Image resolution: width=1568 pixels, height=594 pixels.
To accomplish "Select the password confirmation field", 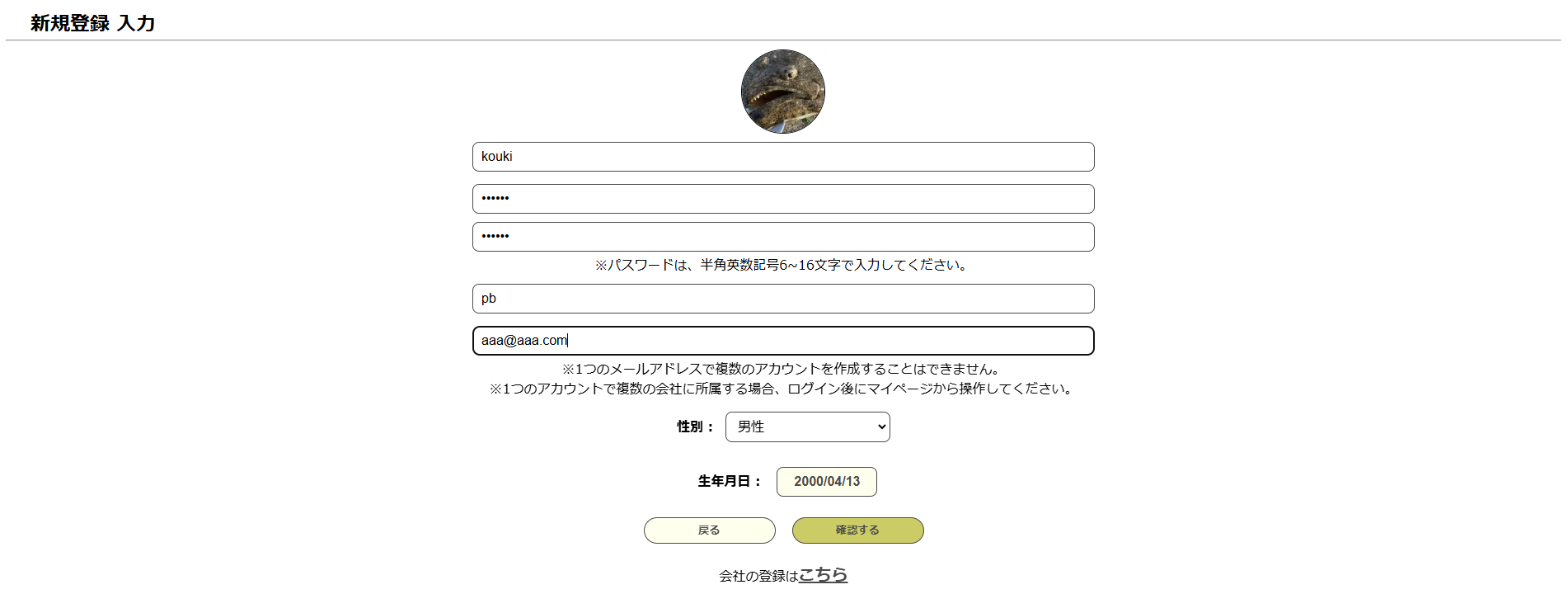I will [783, 237].
